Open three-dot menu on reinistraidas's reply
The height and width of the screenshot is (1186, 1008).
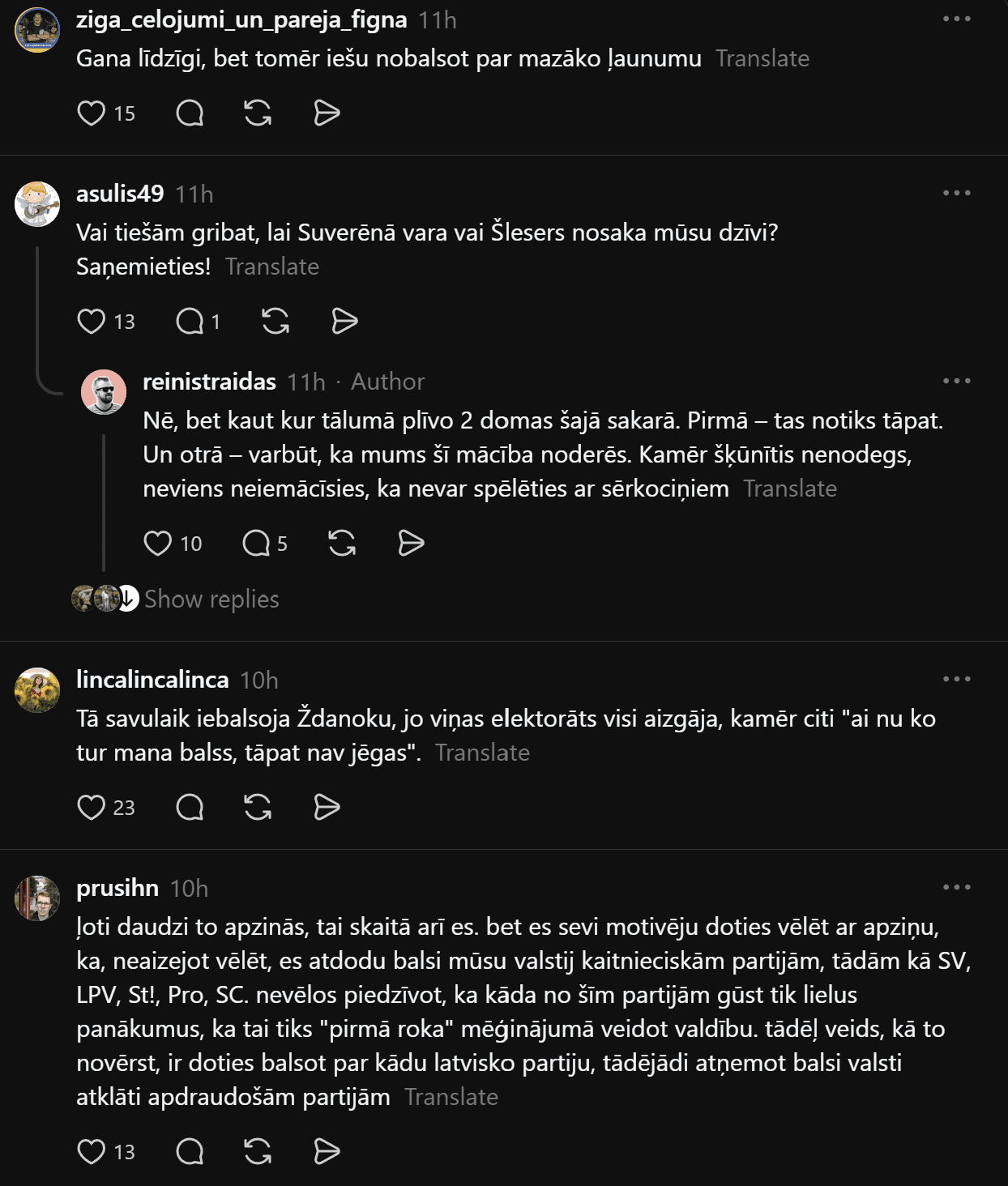(957, 381)
